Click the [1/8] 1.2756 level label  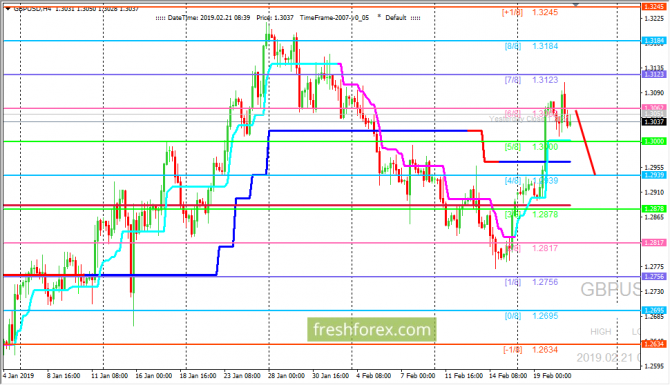click(531, 282)
